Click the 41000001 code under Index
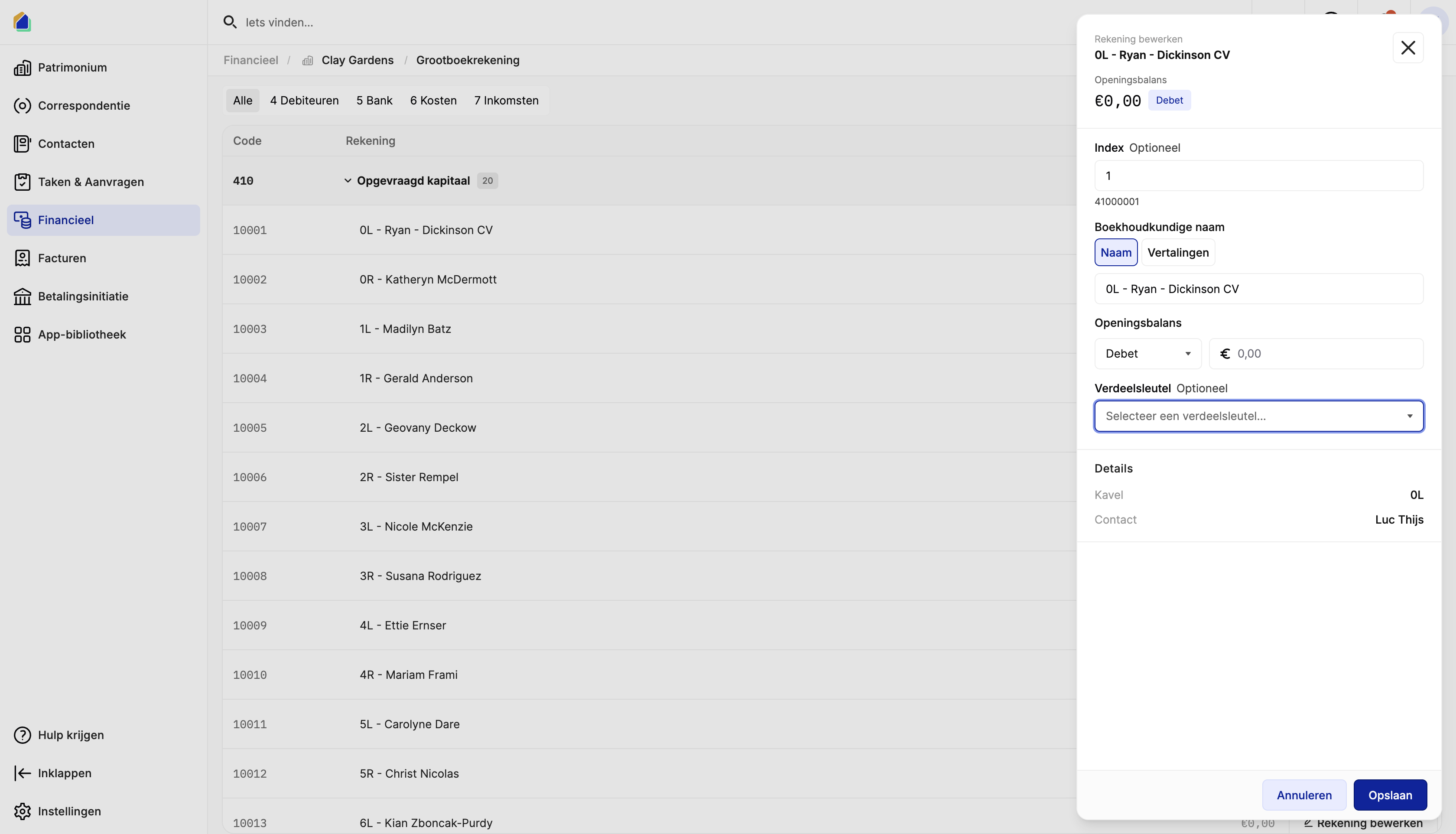1456x834 pixels. 1116,202
